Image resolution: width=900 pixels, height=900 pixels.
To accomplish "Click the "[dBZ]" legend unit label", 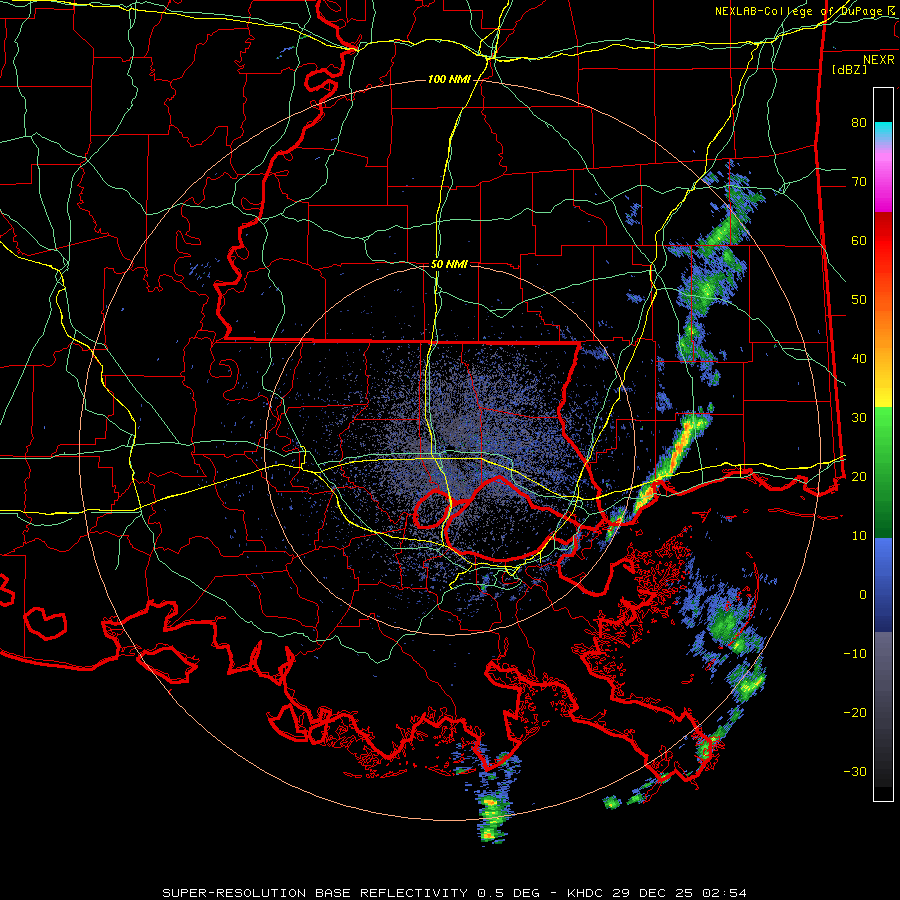I will pos(849,70).
